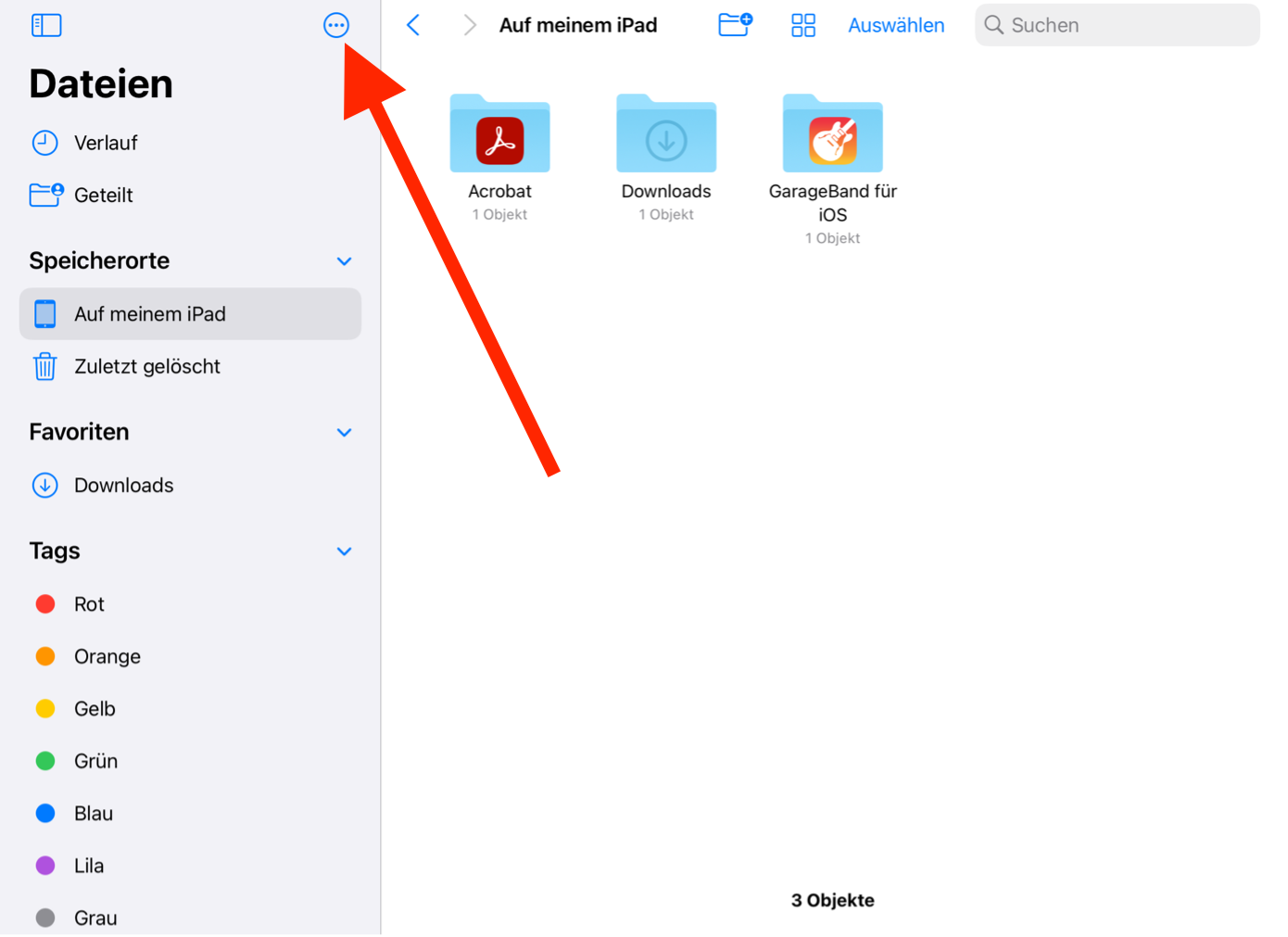
Task: Go back with the left chevron
Action: (414, 25)
